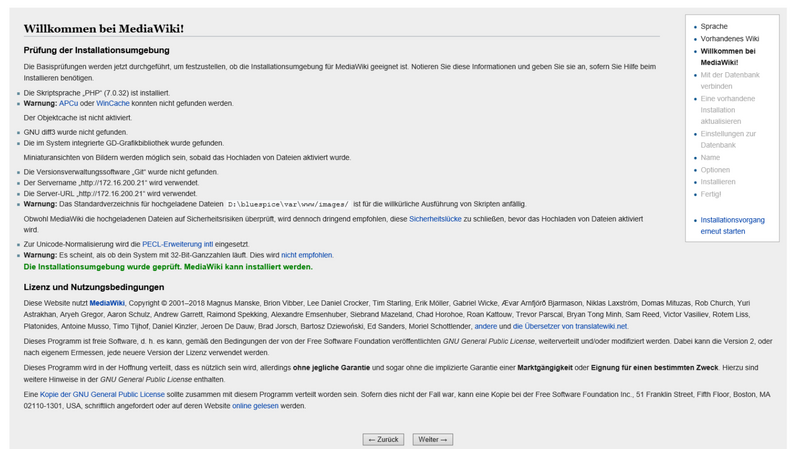Select the 'Vorhandenes Wiki' sidebar step
This screenshot has height=449, width=800.
pyautogui.click(x=729, y=39)
